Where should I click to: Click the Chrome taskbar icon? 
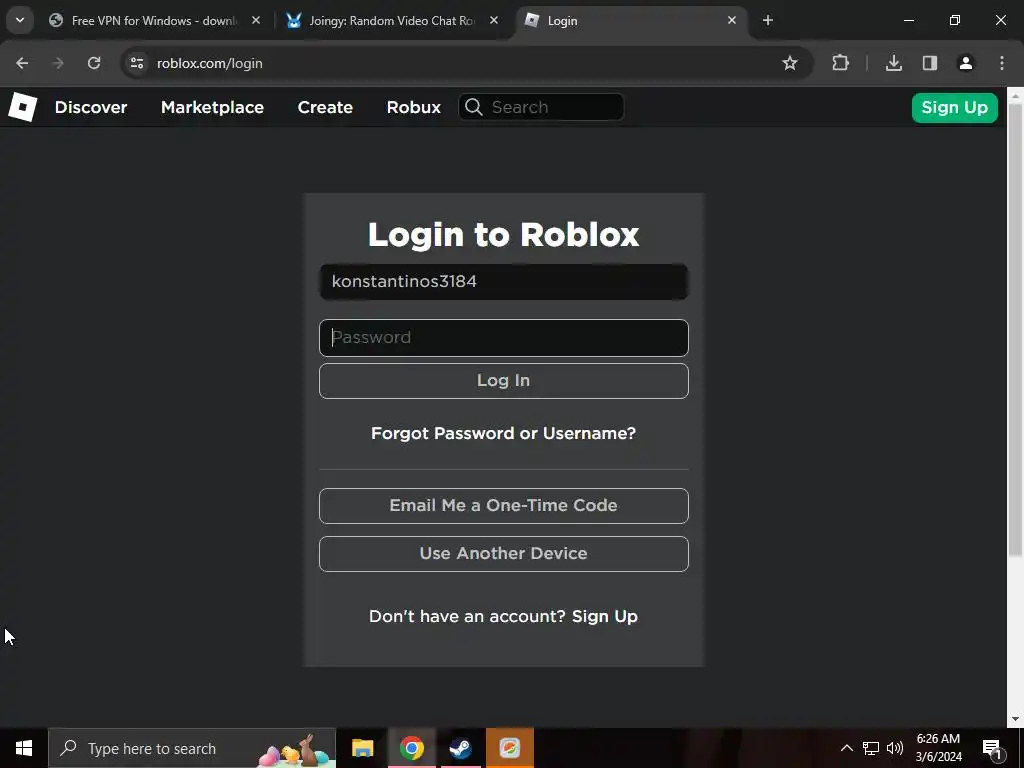coord(411,748)
